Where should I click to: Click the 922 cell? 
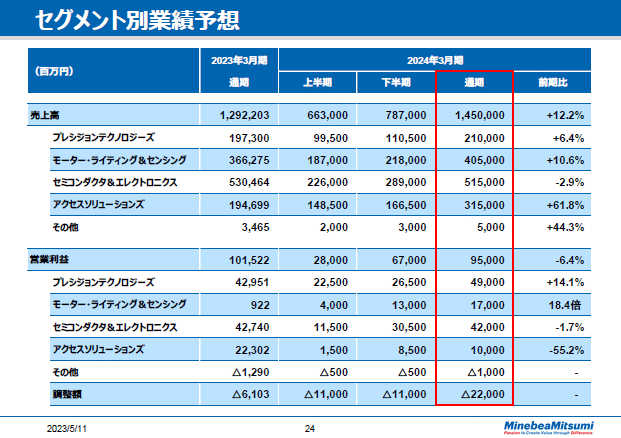pyautogui.click(x=260, y=305)
